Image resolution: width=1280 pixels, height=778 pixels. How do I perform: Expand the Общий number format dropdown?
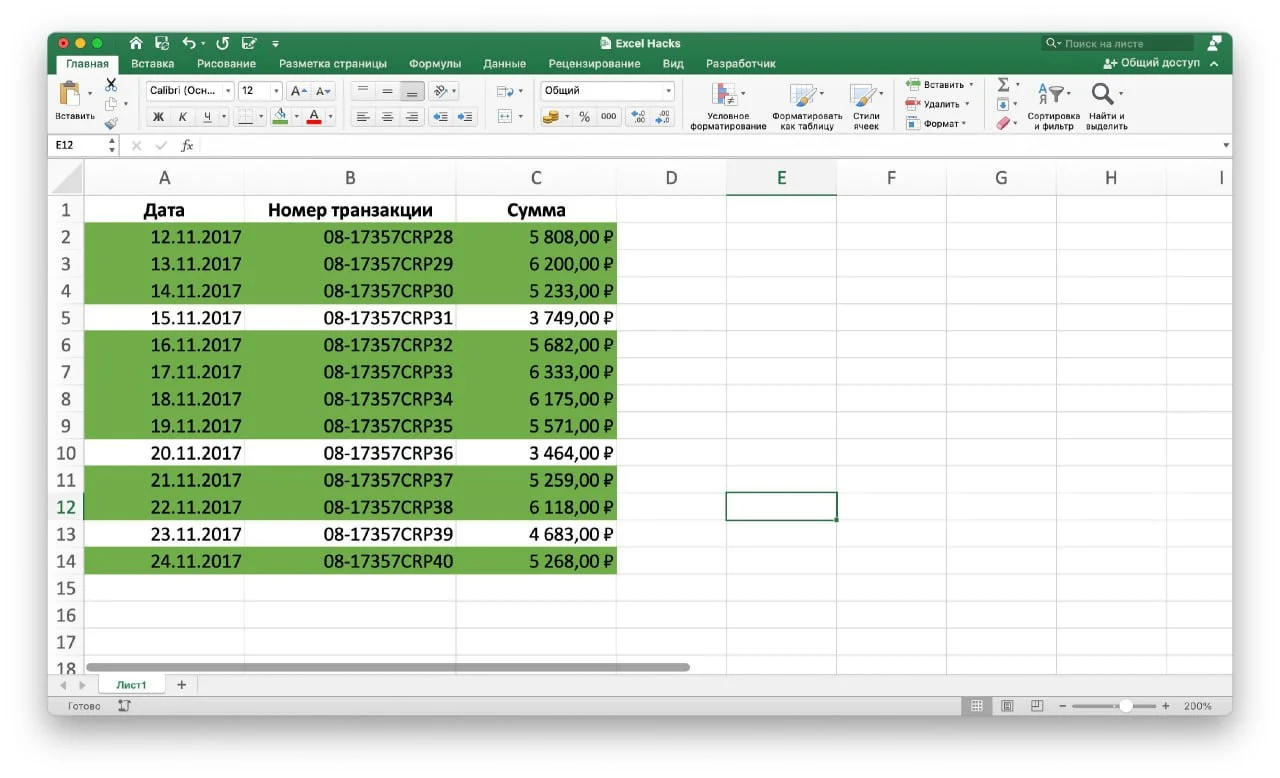[x=668, y=91]
